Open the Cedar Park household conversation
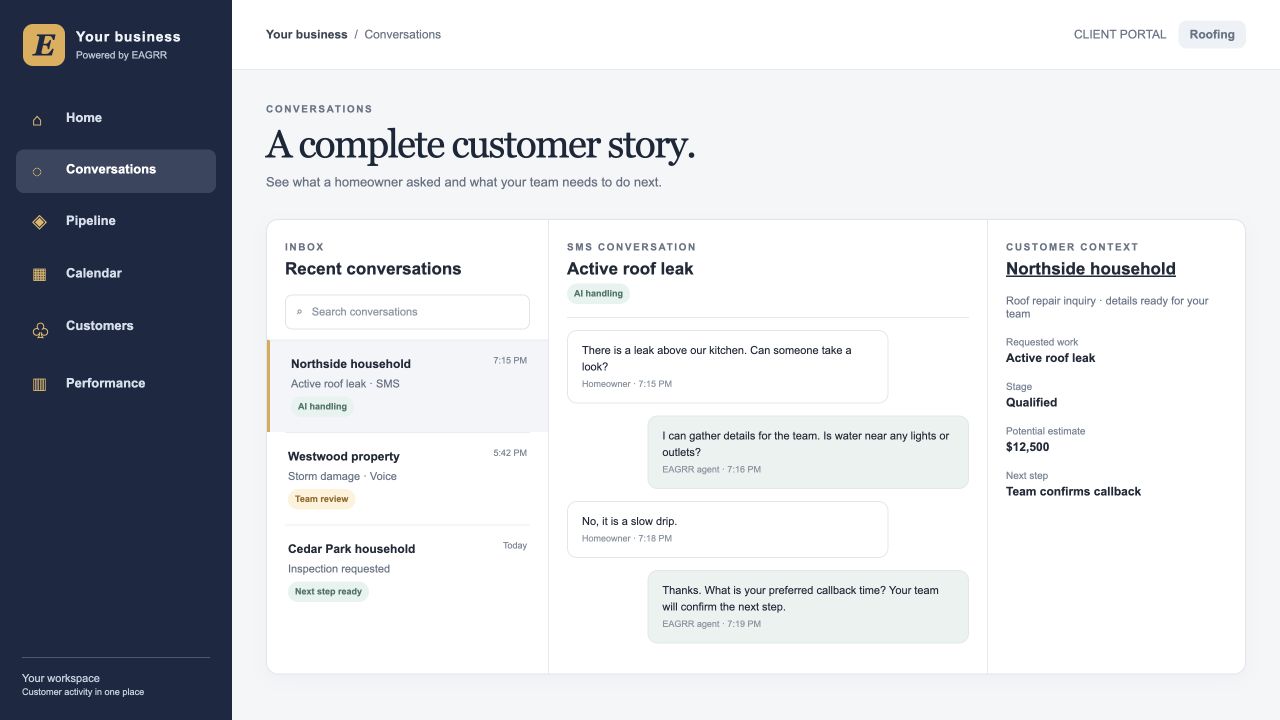 [x=408, y=571]
